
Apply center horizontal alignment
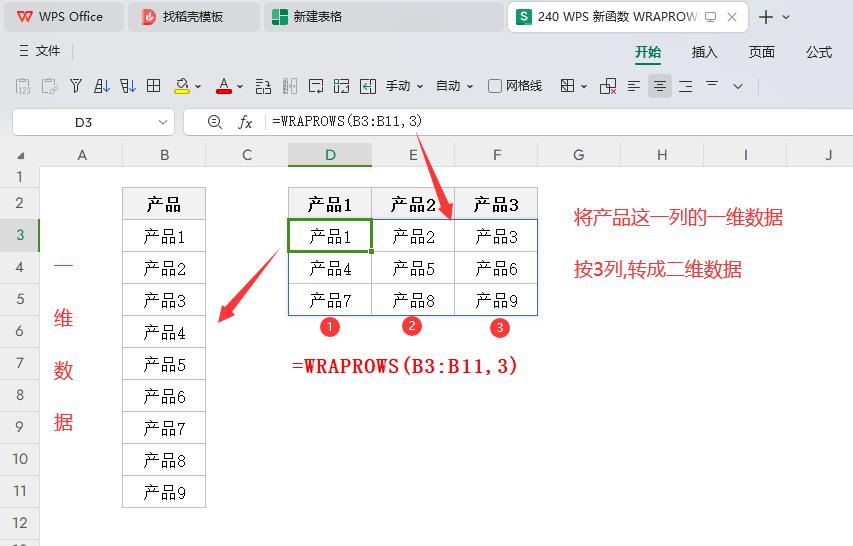click(660, 87)
